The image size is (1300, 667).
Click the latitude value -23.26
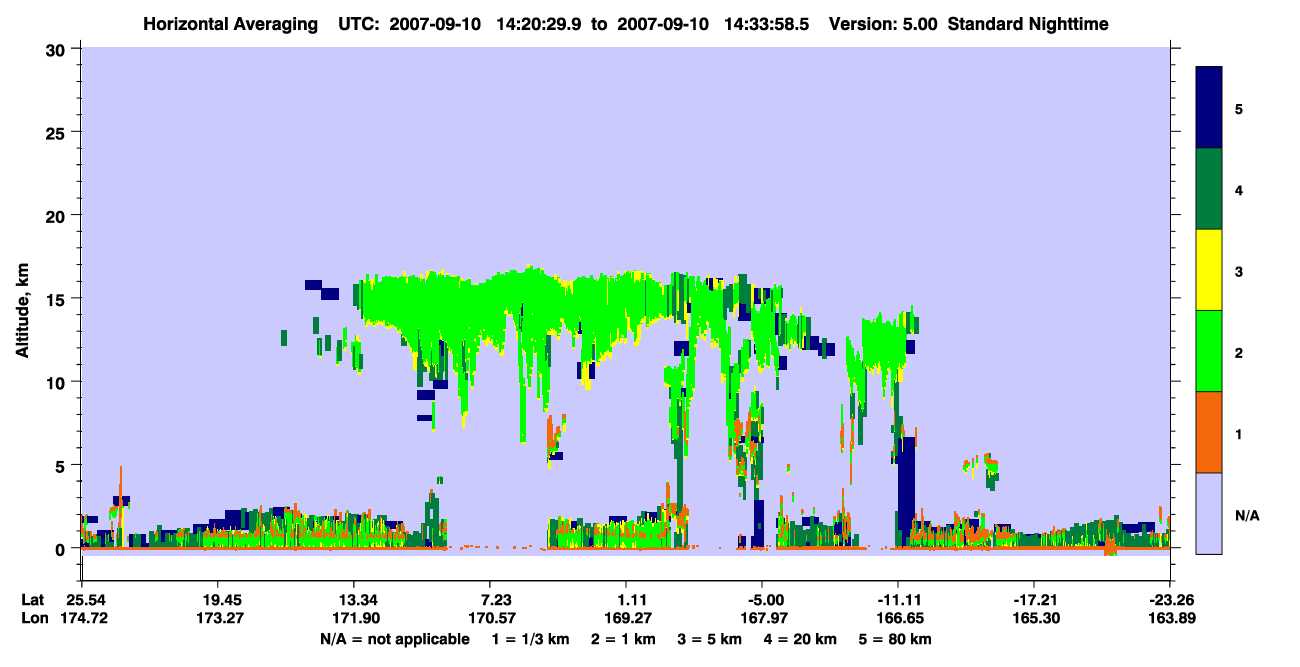coord(1167,599)
